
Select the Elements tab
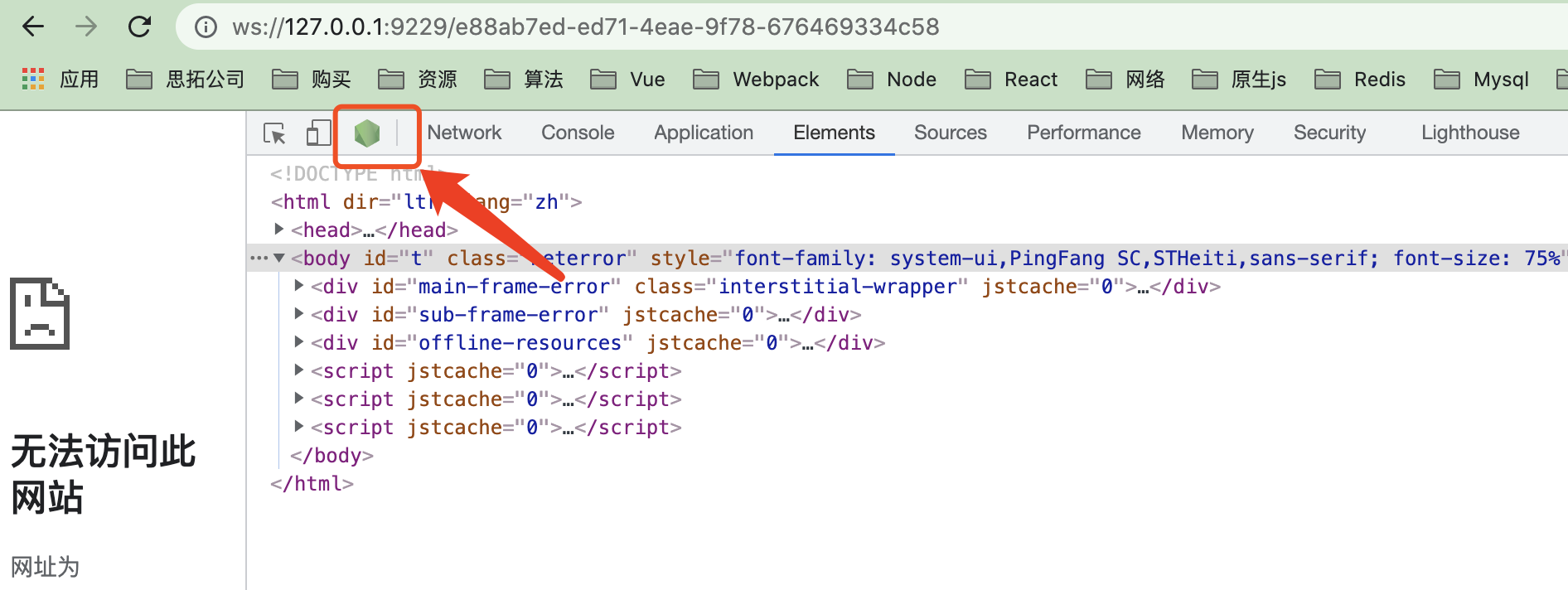[x=834, y=133]
